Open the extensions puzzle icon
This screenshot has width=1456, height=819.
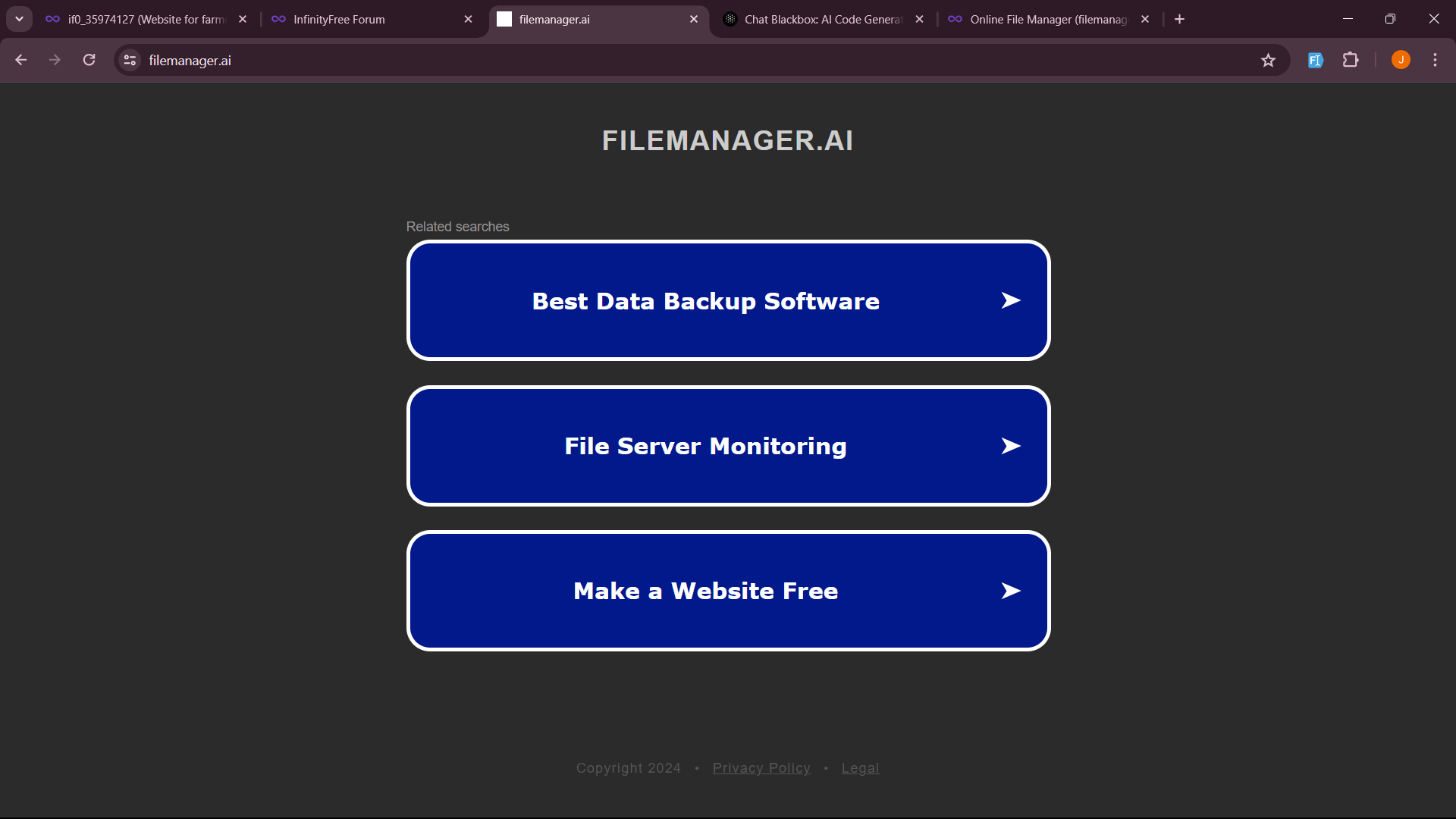click(1351, 60)
